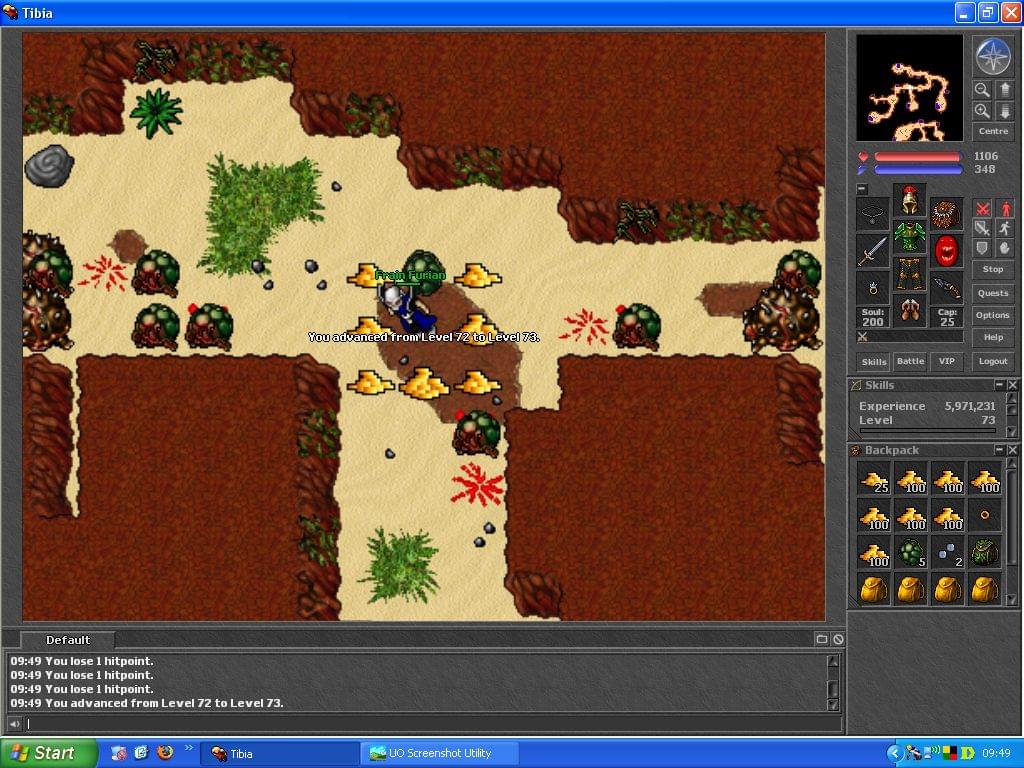Toggle stand while fighting mode
This screenshot has height=768, width=1024.
[1005, 209]
